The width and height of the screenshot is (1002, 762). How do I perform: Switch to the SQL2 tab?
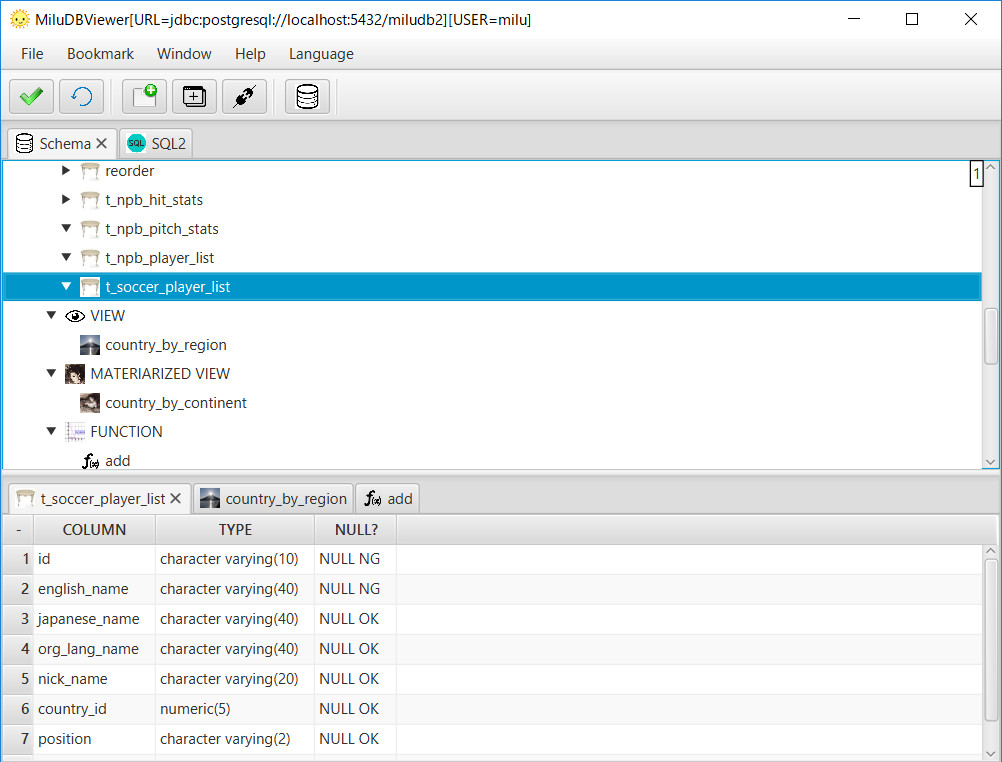tap(156, 143)
